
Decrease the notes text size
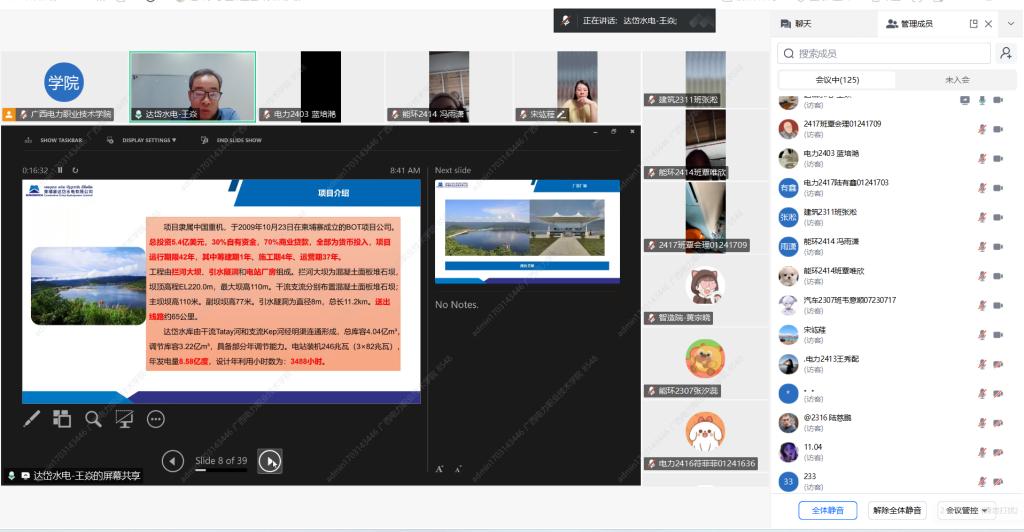(458, 469)
